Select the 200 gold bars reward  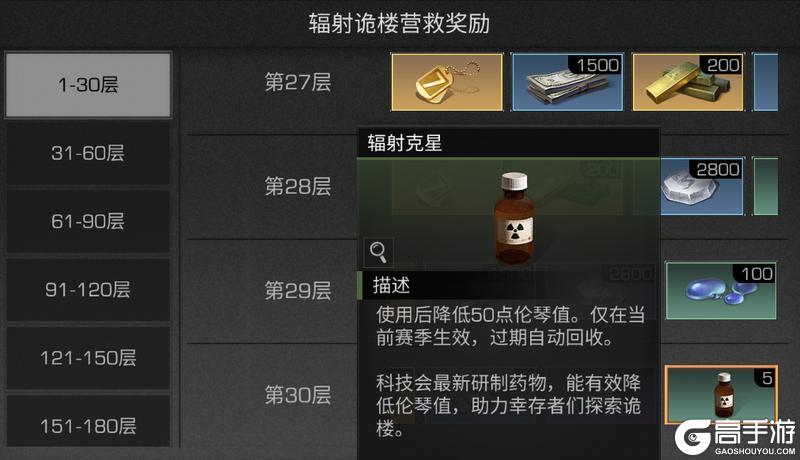click(x=688, y=82)
